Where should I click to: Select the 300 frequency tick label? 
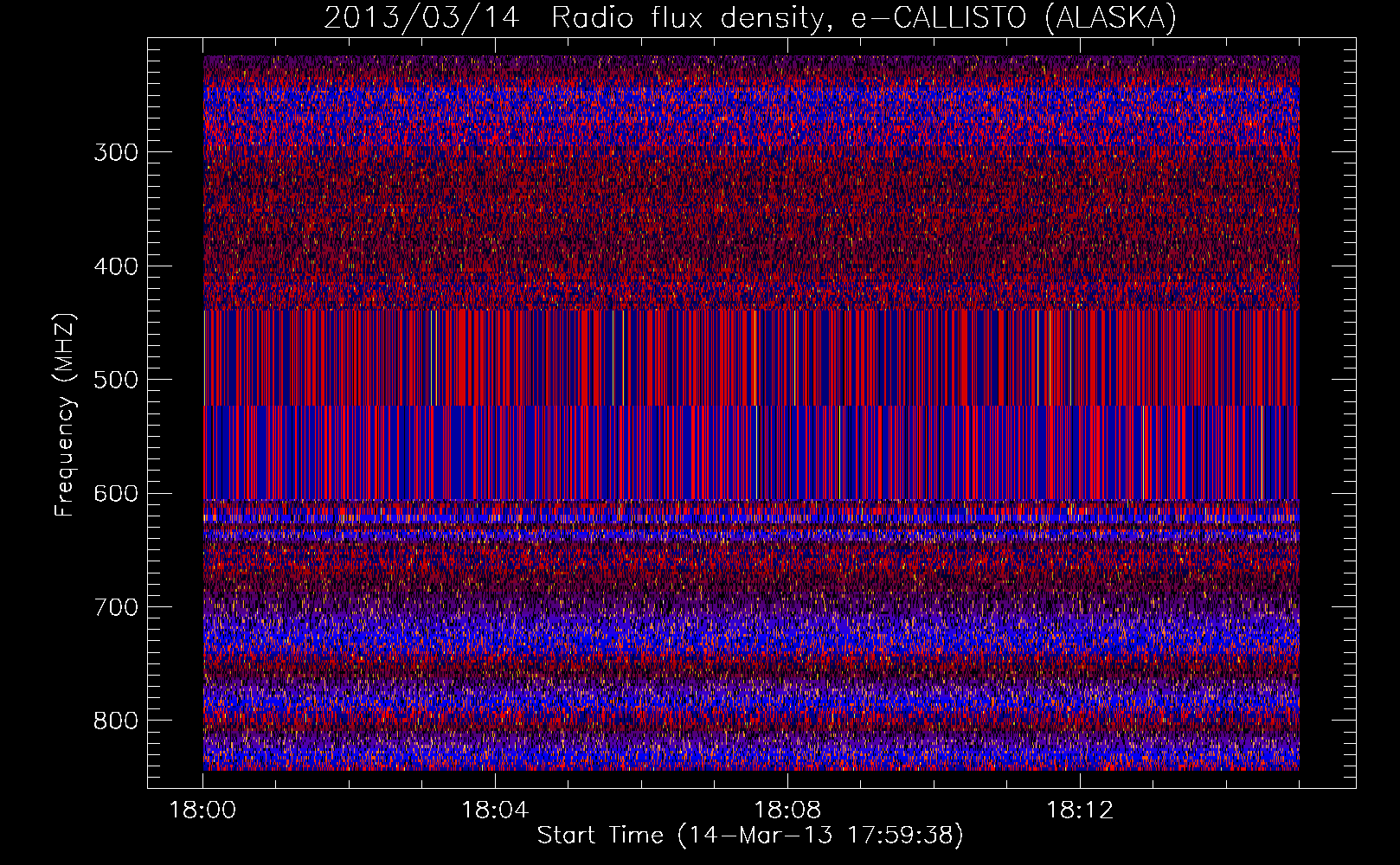pyautogui.click(x=116, y=152)
